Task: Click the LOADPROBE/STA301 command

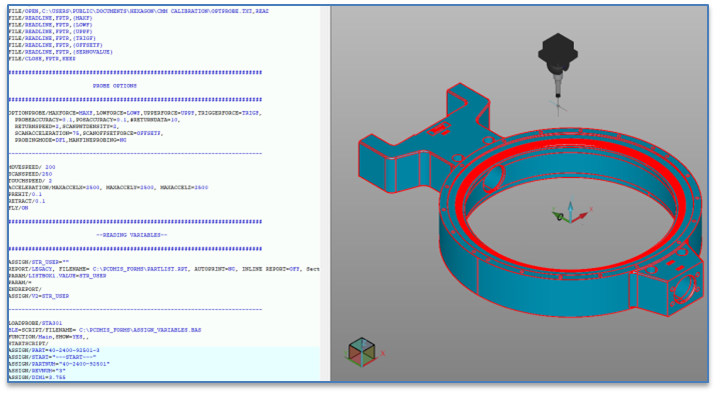Action: coord(35,323)
